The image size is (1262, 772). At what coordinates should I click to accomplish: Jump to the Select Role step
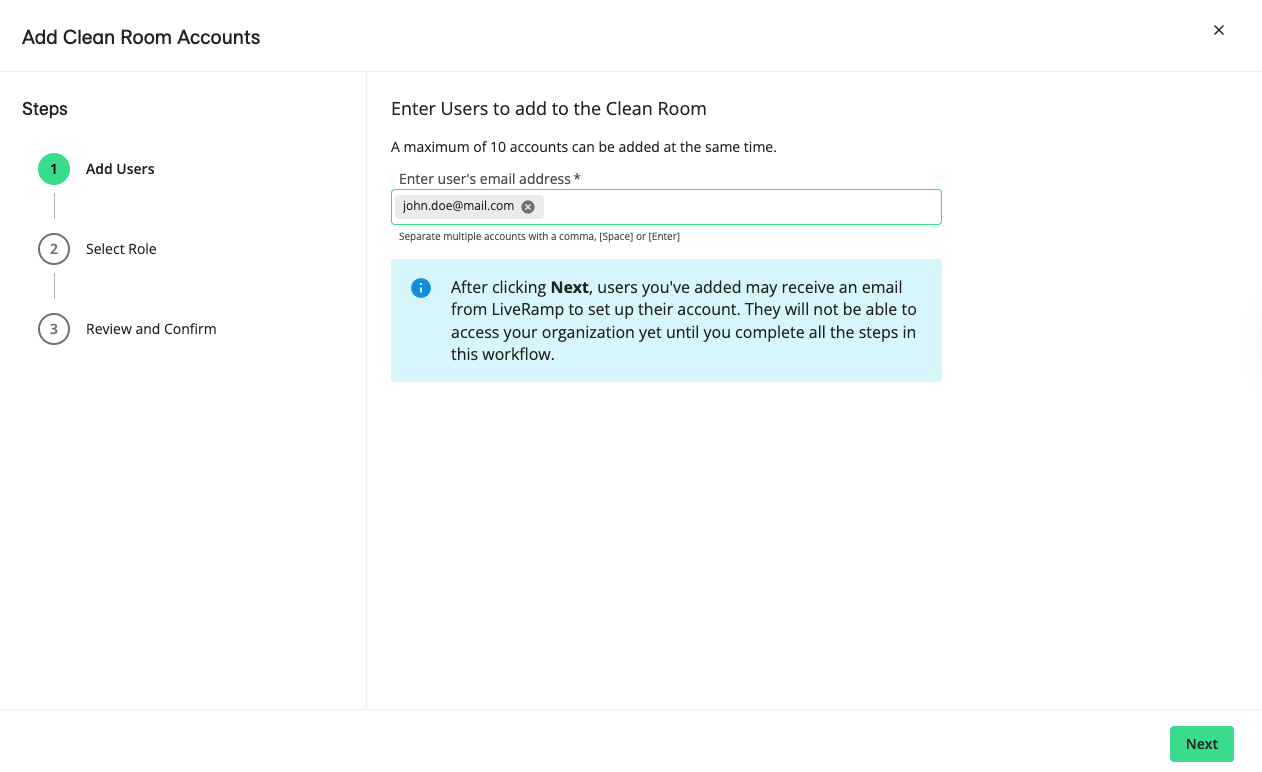tap(121, 249)
